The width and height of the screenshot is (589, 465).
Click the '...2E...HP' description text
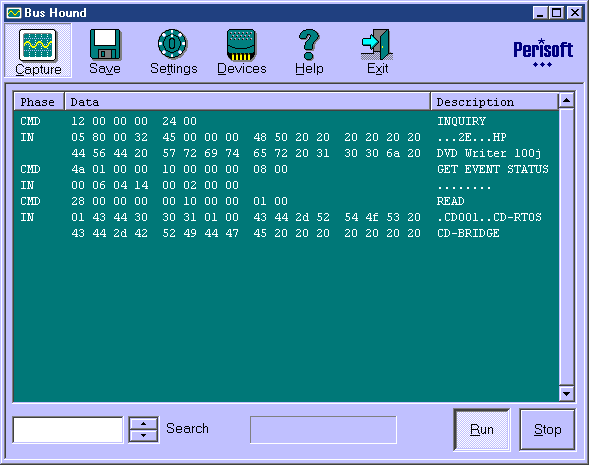pyautogui.click(x=472, y=137)
